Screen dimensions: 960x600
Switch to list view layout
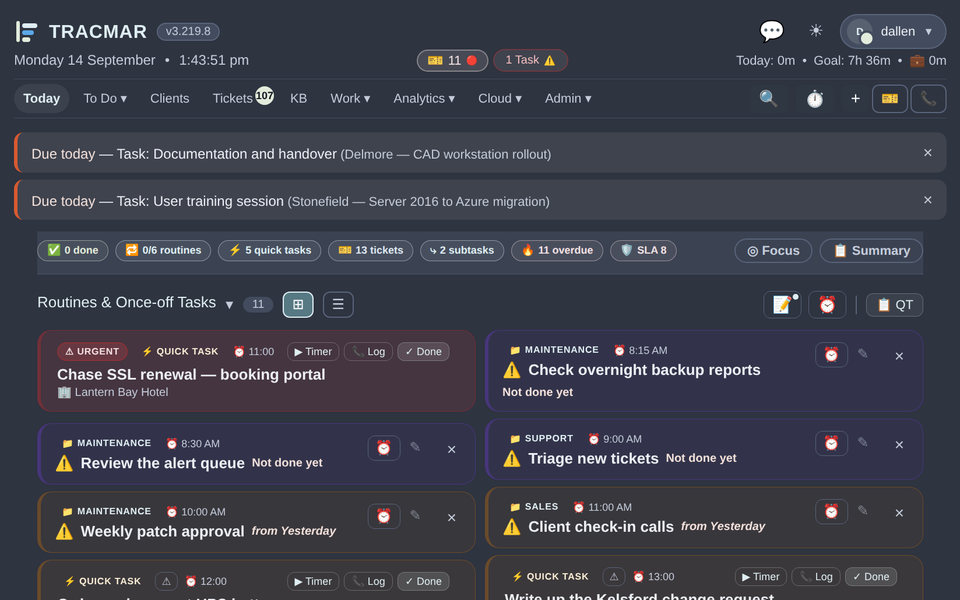[338, 304]
